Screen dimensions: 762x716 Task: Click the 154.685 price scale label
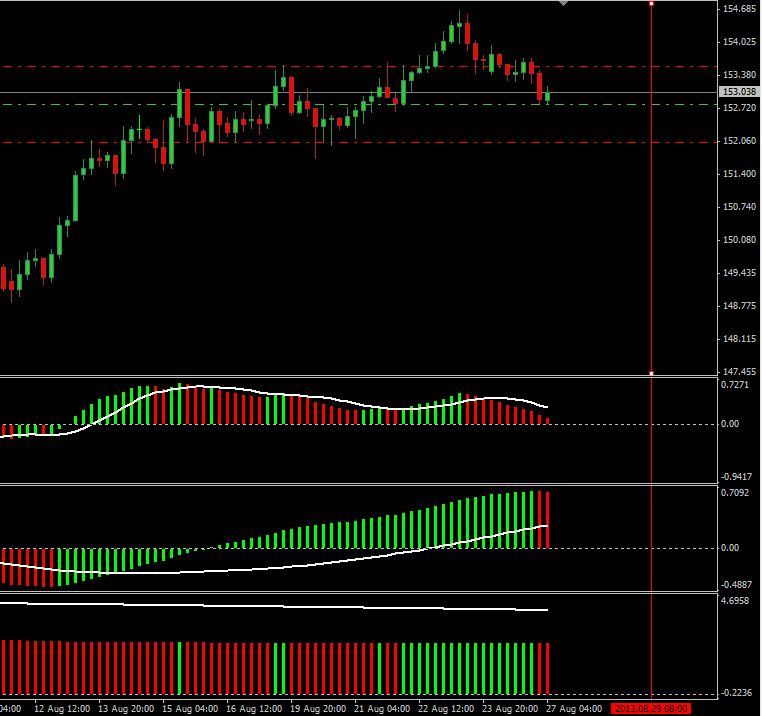tap(739, 9)
